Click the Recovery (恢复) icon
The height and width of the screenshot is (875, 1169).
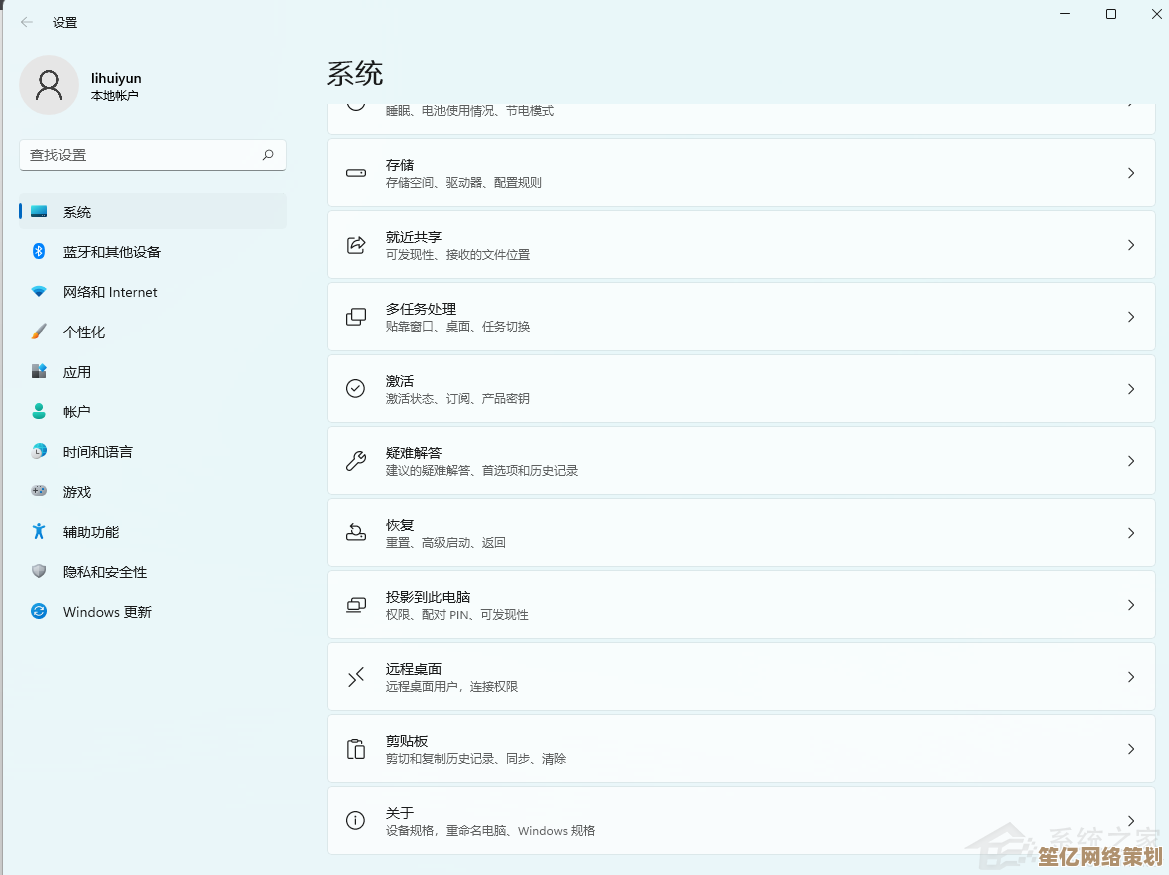(356, 533)
